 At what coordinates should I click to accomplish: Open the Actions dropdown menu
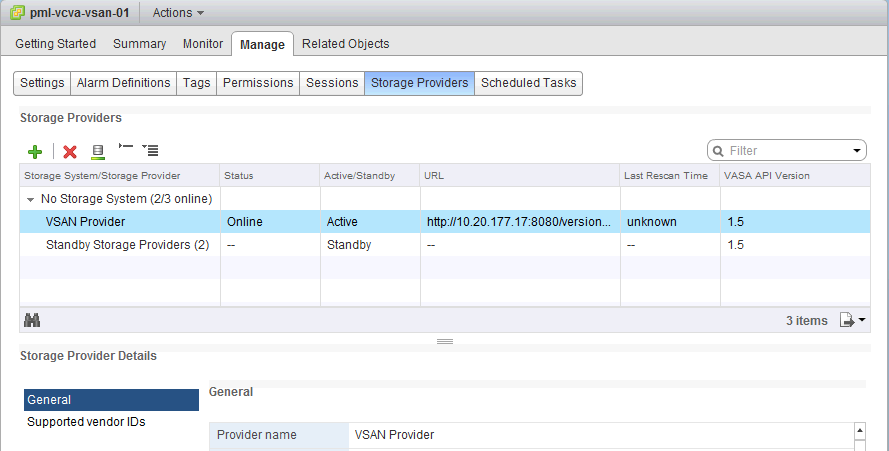[178, 14]
